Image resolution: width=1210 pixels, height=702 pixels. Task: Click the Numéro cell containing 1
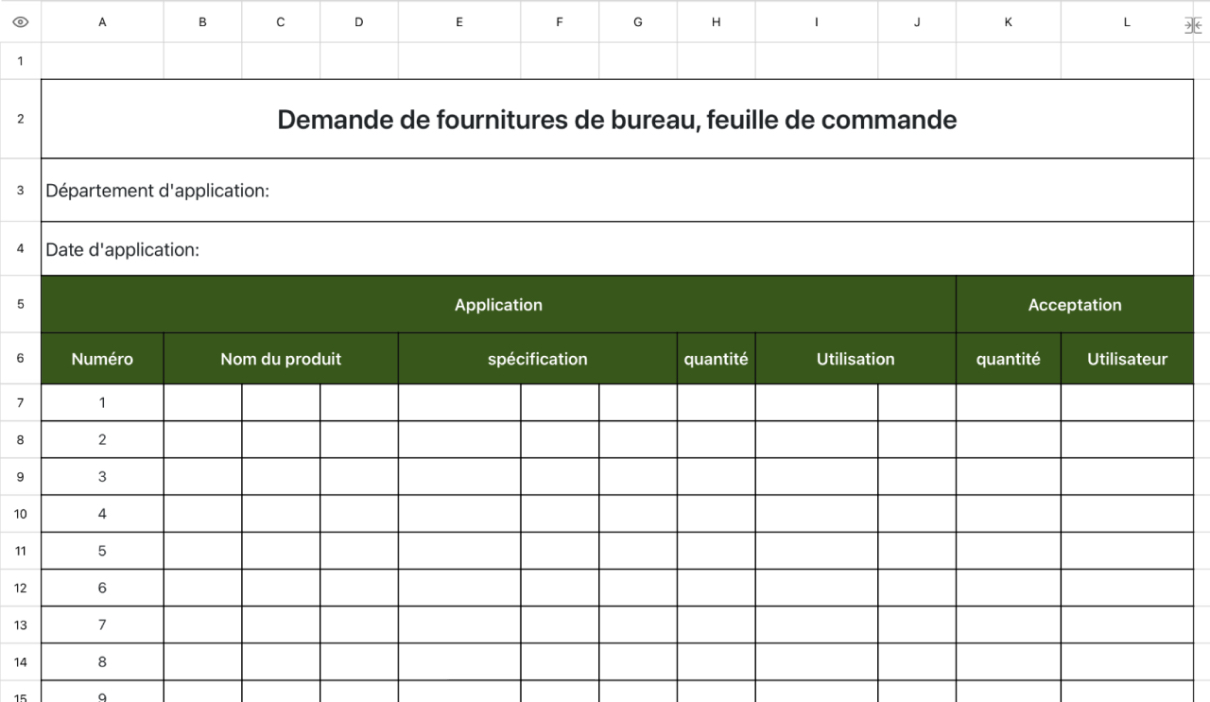coord(102,402)
